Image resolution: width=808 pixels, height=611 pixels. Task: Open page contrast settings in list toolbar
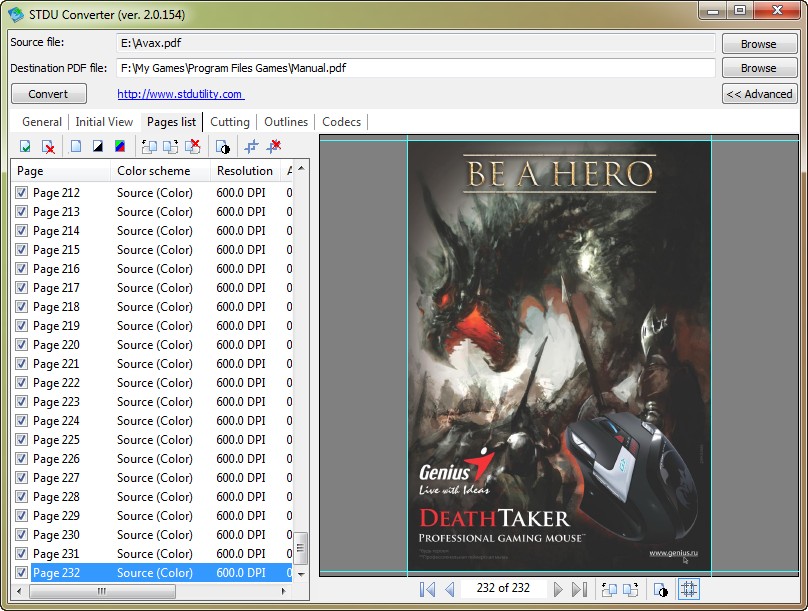(x=223, y=147)
